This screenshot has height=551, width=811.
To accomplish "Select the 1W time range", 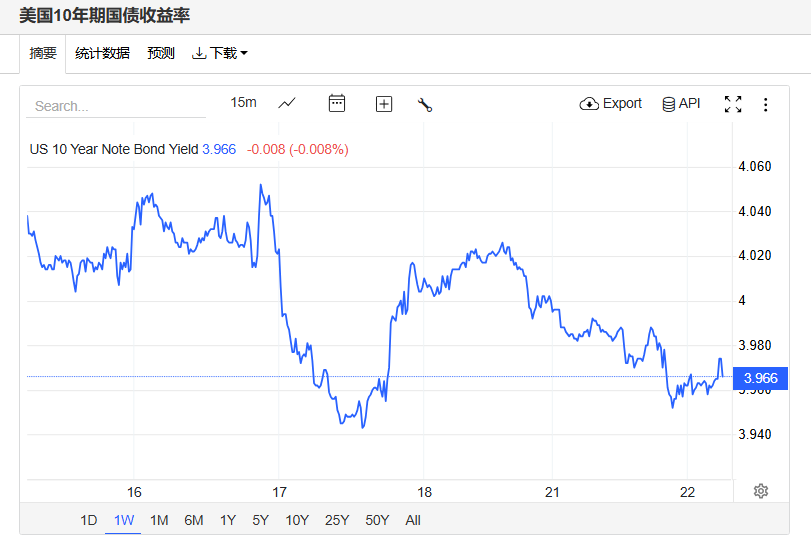I will click(x=124, y=520).
